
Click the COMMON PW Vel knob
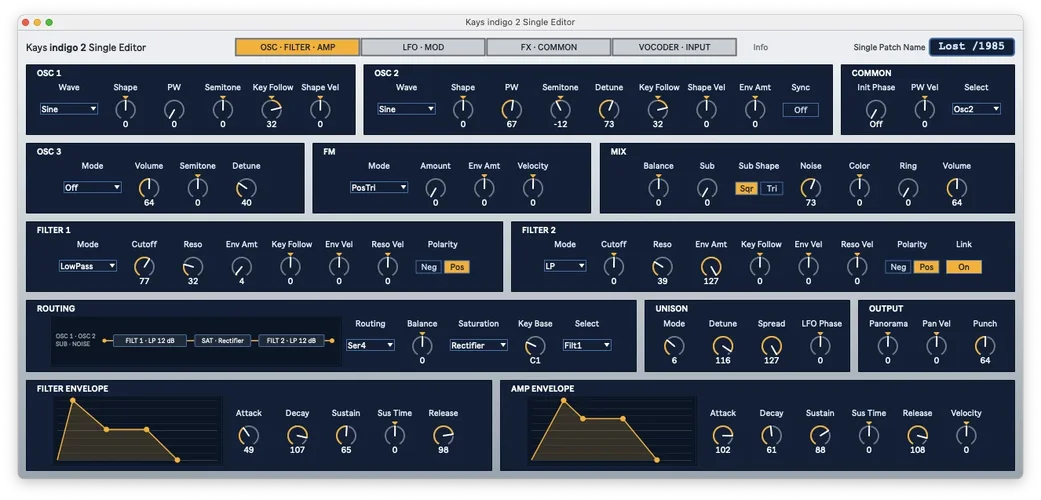tap(925, 109)
